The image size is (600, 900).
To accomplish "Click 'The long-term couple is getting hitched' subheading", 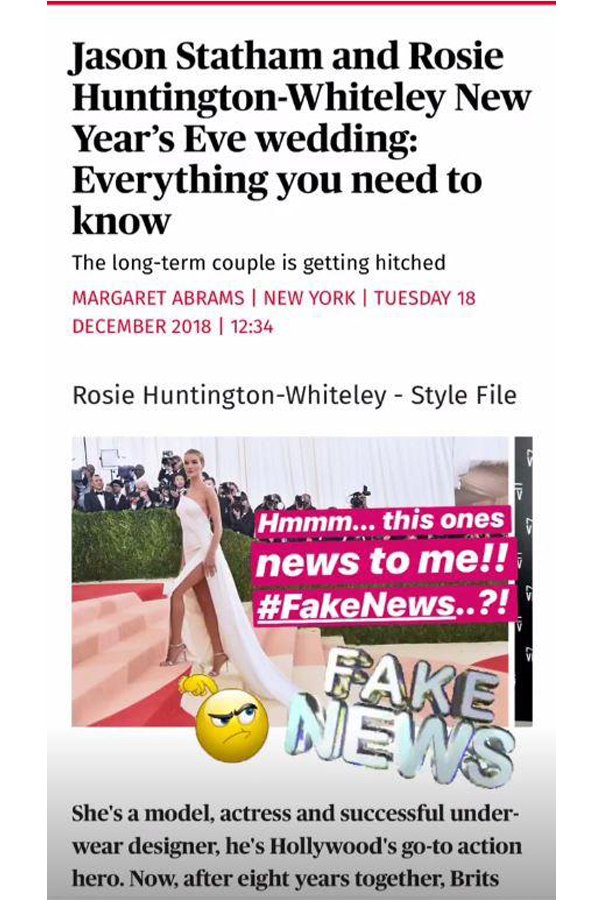I will tap(258, 263).
